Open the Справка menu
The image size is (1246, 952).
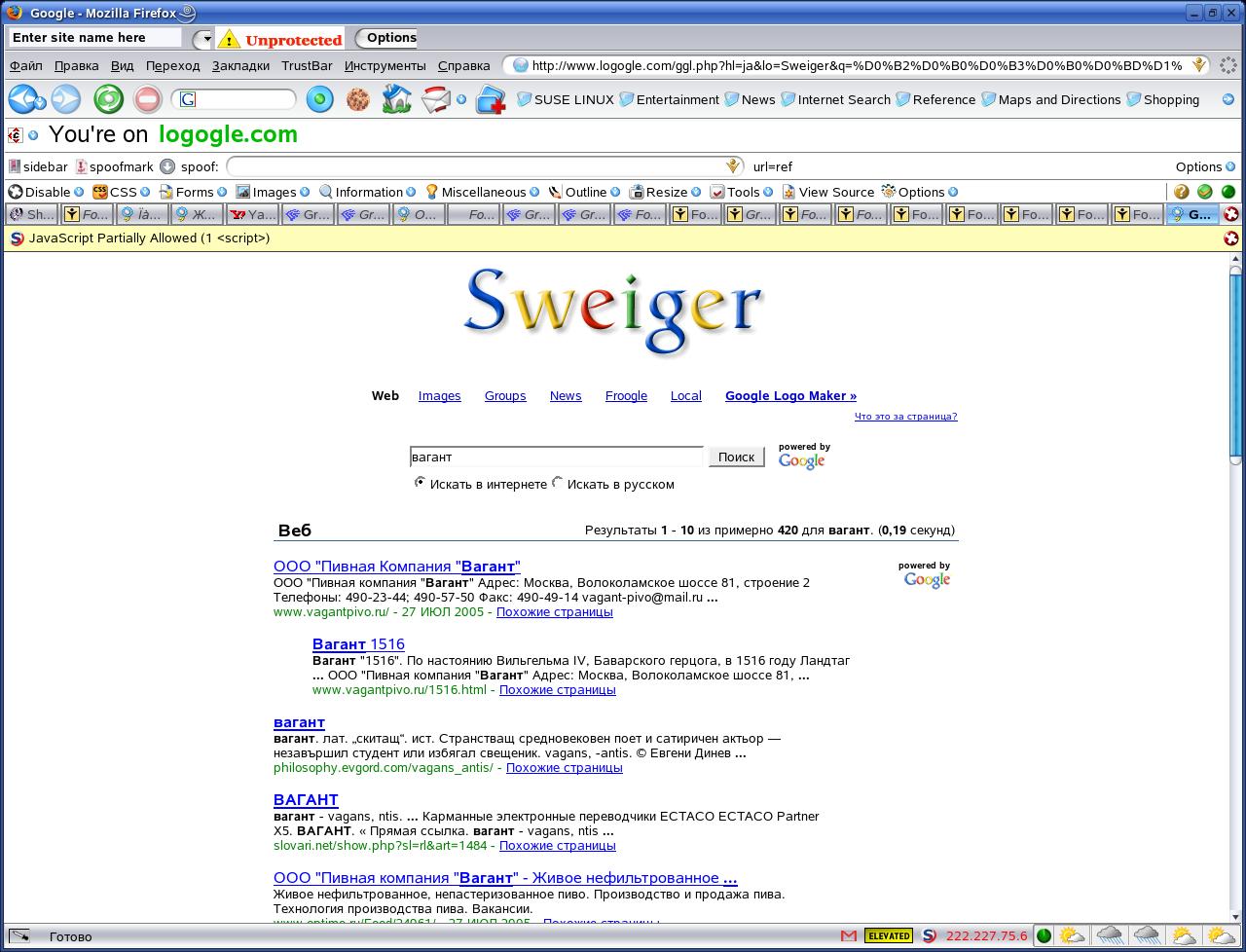pyautogui.click(x=463, y=65)
